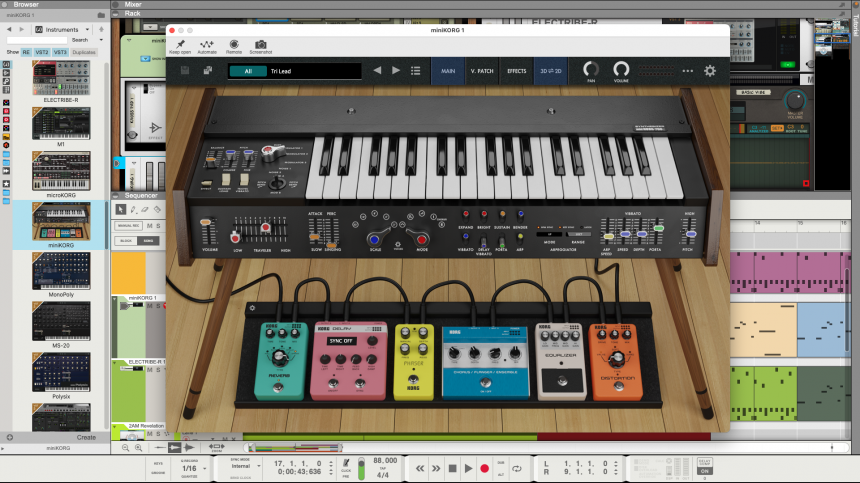This screenshot has height=483, width=860.
Task: Click the Browser search input field
Action: (x=37, y=40)
